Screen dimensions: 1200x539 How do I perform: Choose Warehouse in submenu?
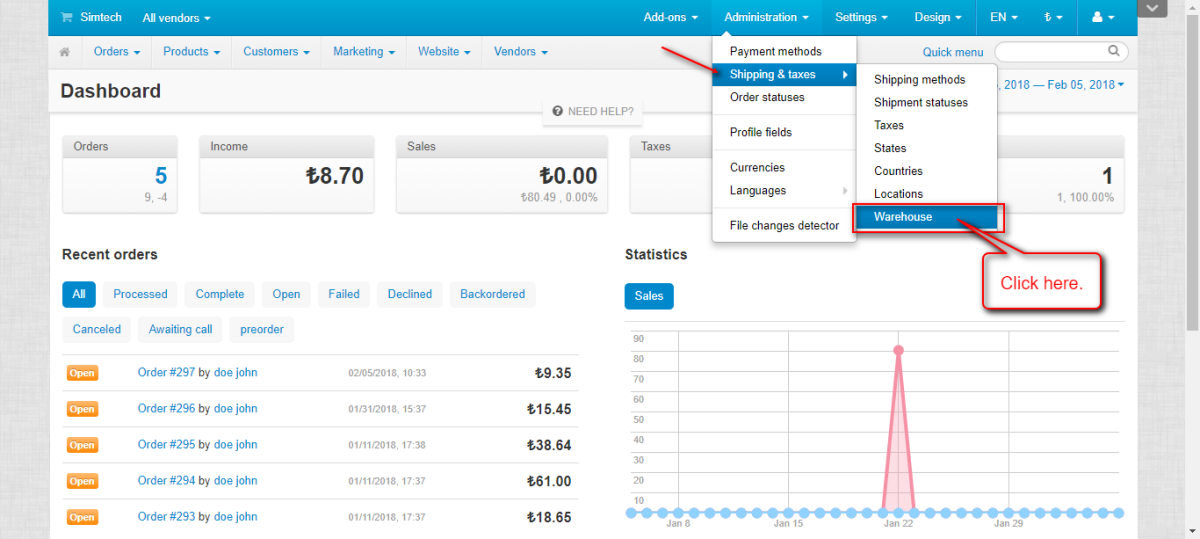point(927,217)
